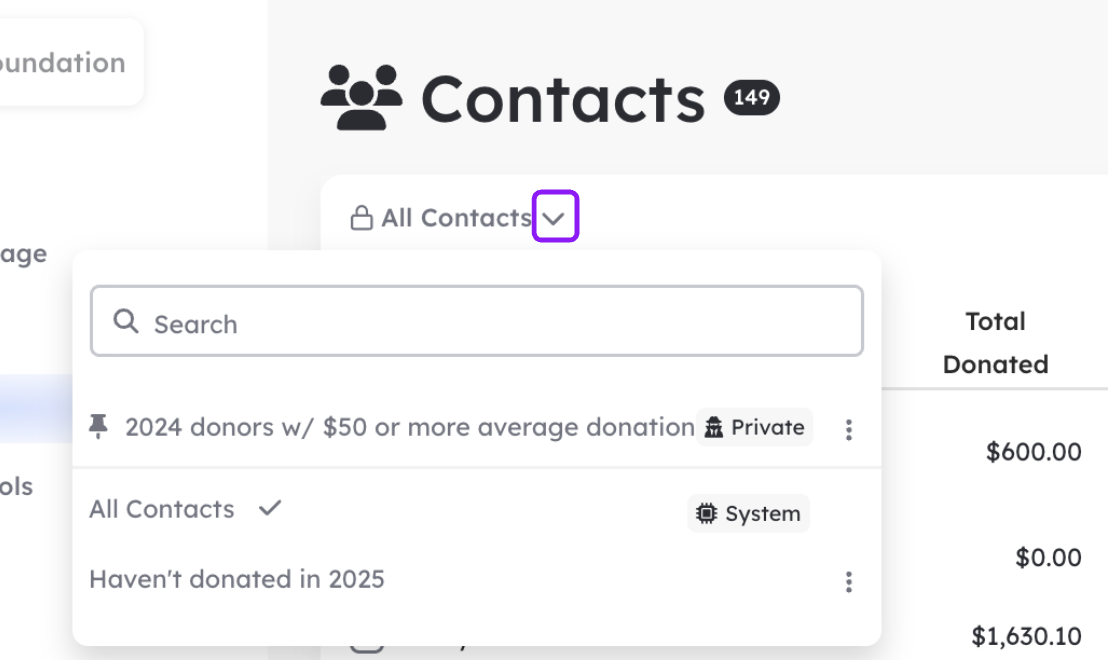Click the lock icon beside All Contacts

[x=361, y=218]
